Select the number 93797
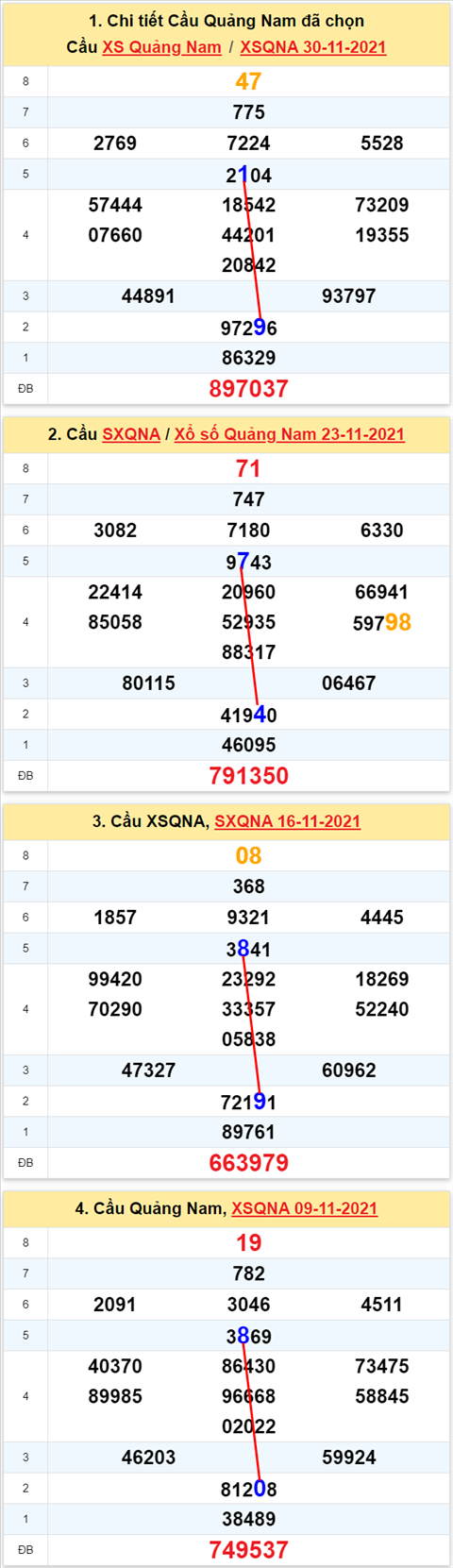The image size is (453, 1568). click(x=349, y=296)
